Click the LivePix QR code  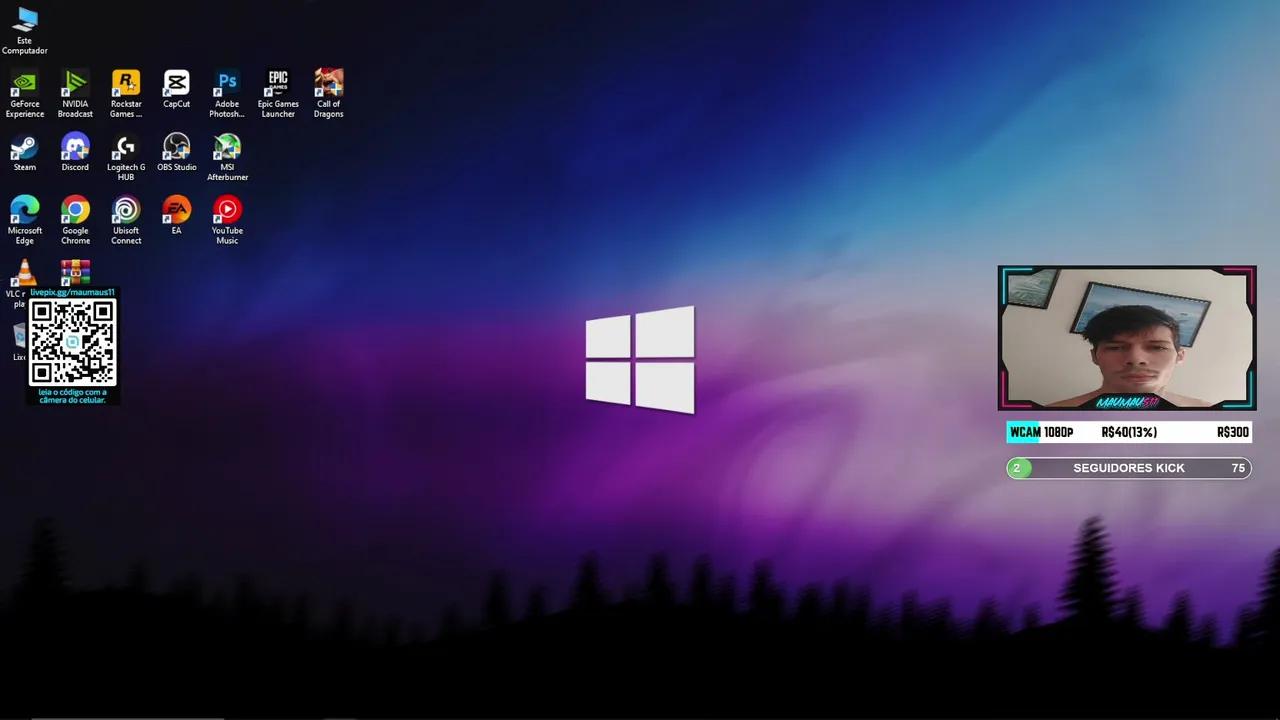72,342
